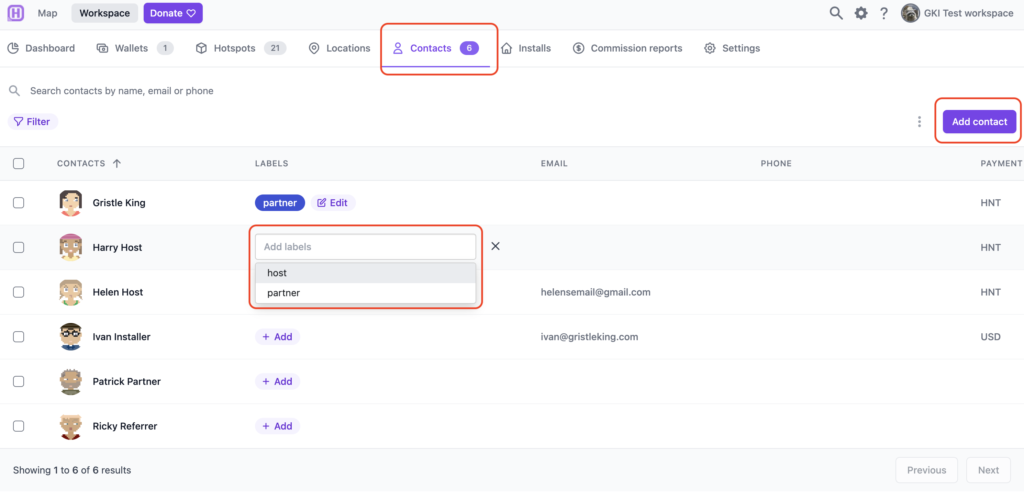Close the label editor with X icon
The height and width of the screenshot is (501, 1024).
coord(495,246)
